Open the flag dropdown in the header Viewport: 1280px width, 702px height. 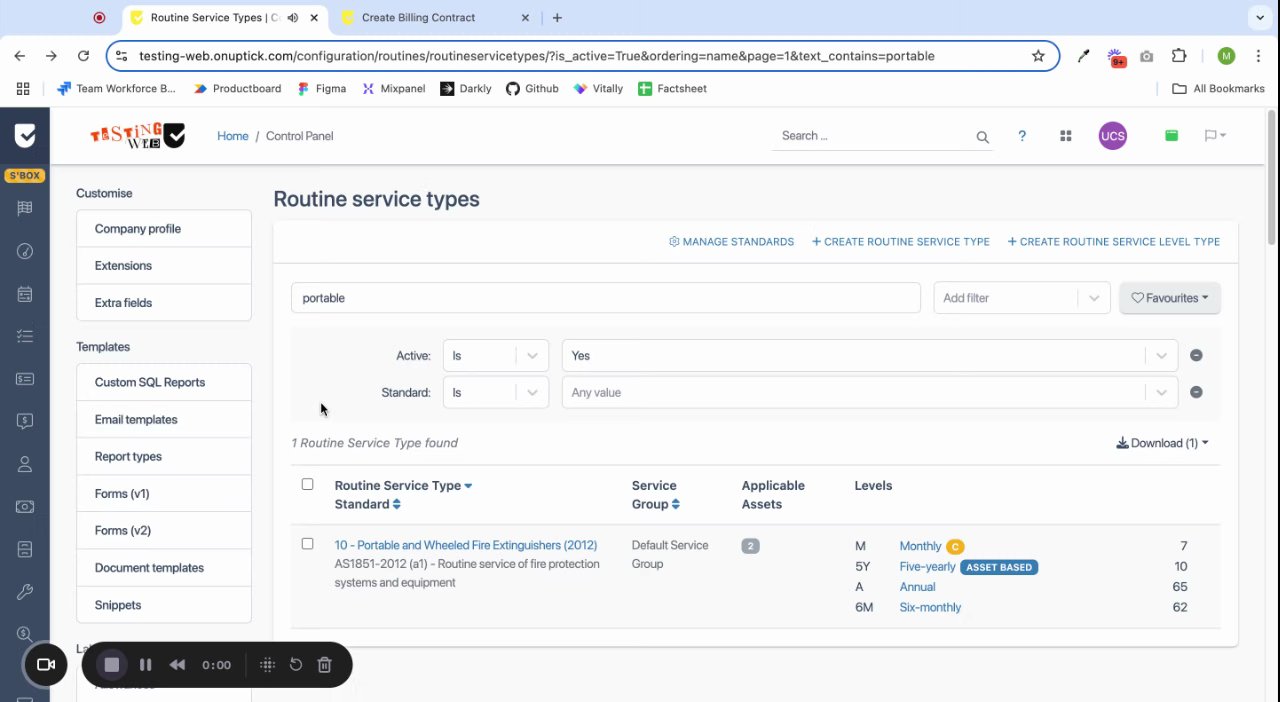click(x=1215, y=136)
